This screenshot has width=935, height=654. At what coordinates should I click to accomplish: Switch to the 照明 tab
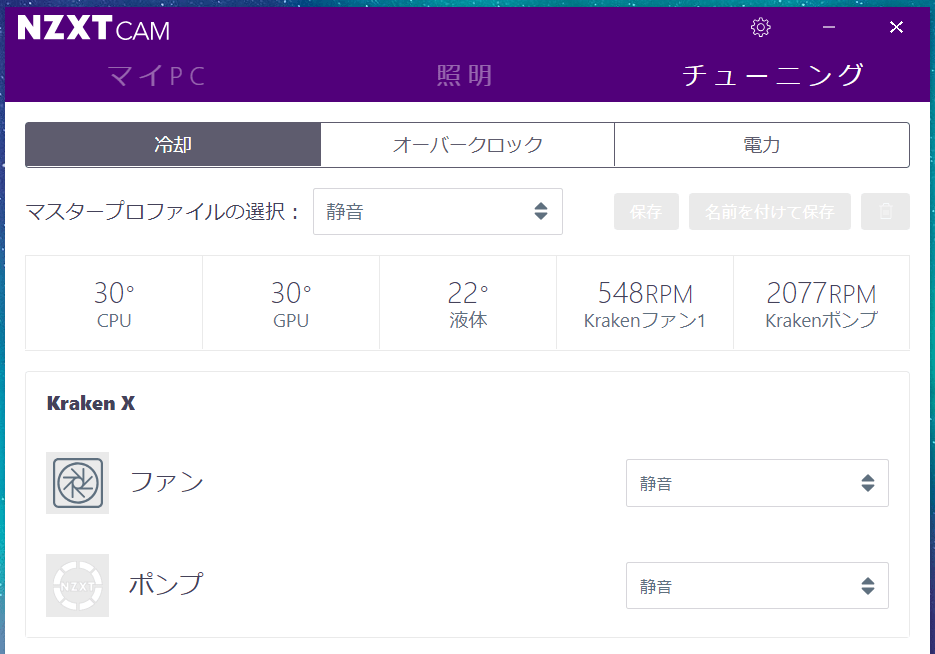point(465,76)
